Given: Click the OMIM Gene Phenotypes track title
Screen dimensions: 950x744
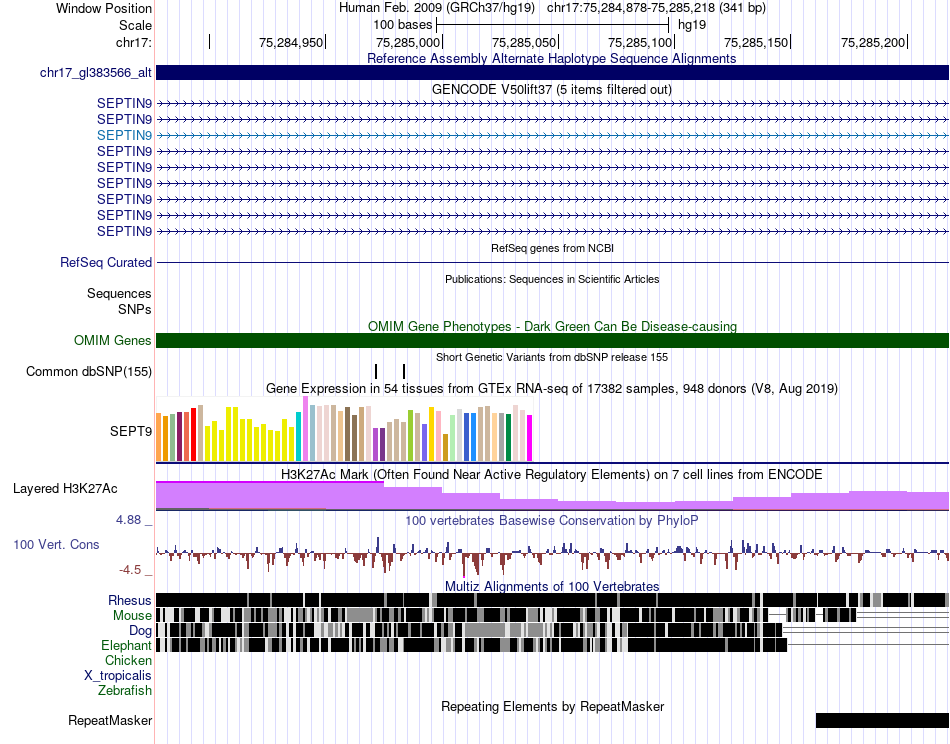Looking at the screenshot, I should click(x=552, y=326).
